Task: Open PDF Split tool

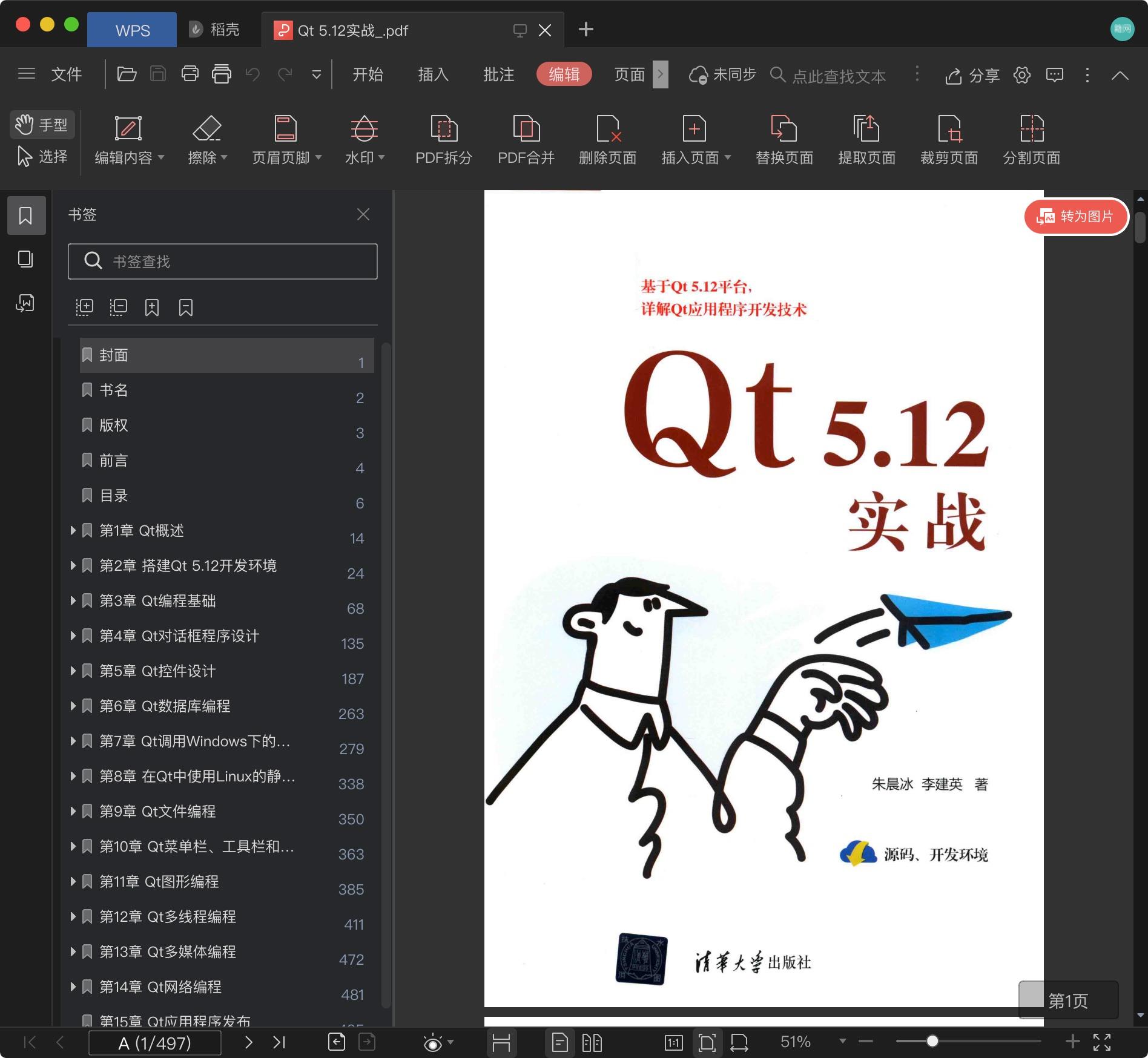Action: tap(444, 140)
